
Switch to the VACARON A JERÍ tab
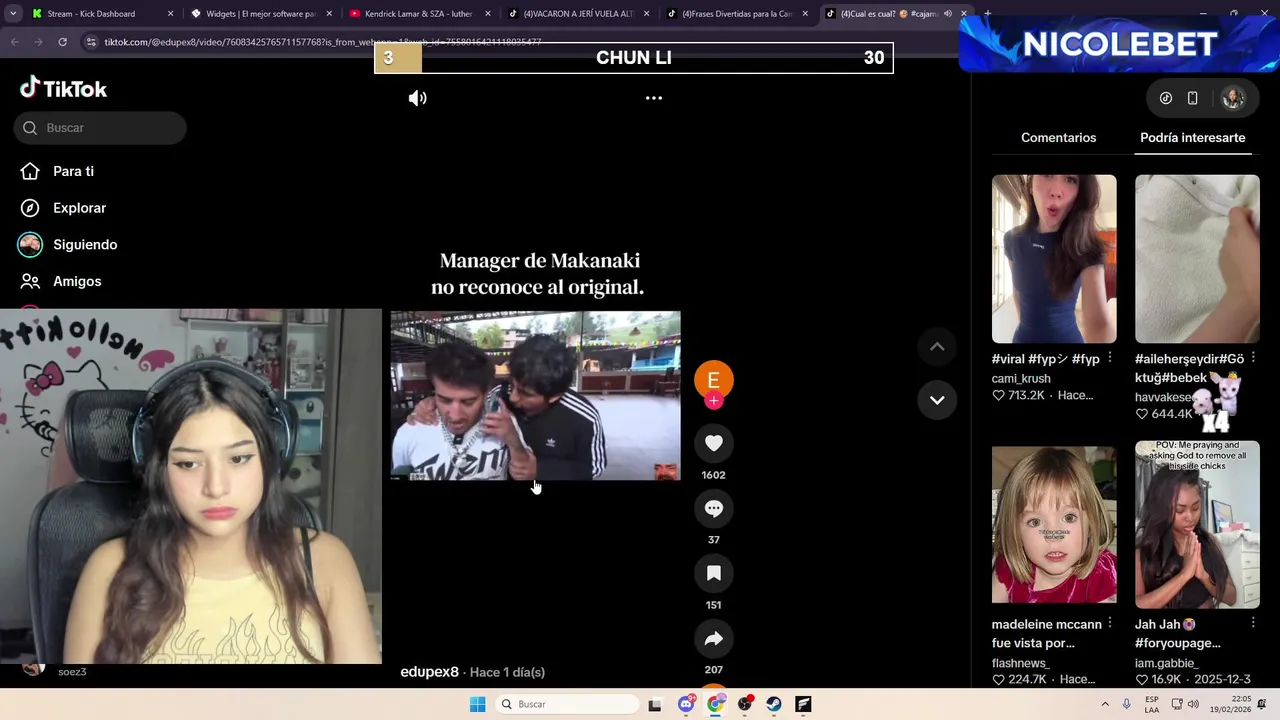(x=578, y=14)
